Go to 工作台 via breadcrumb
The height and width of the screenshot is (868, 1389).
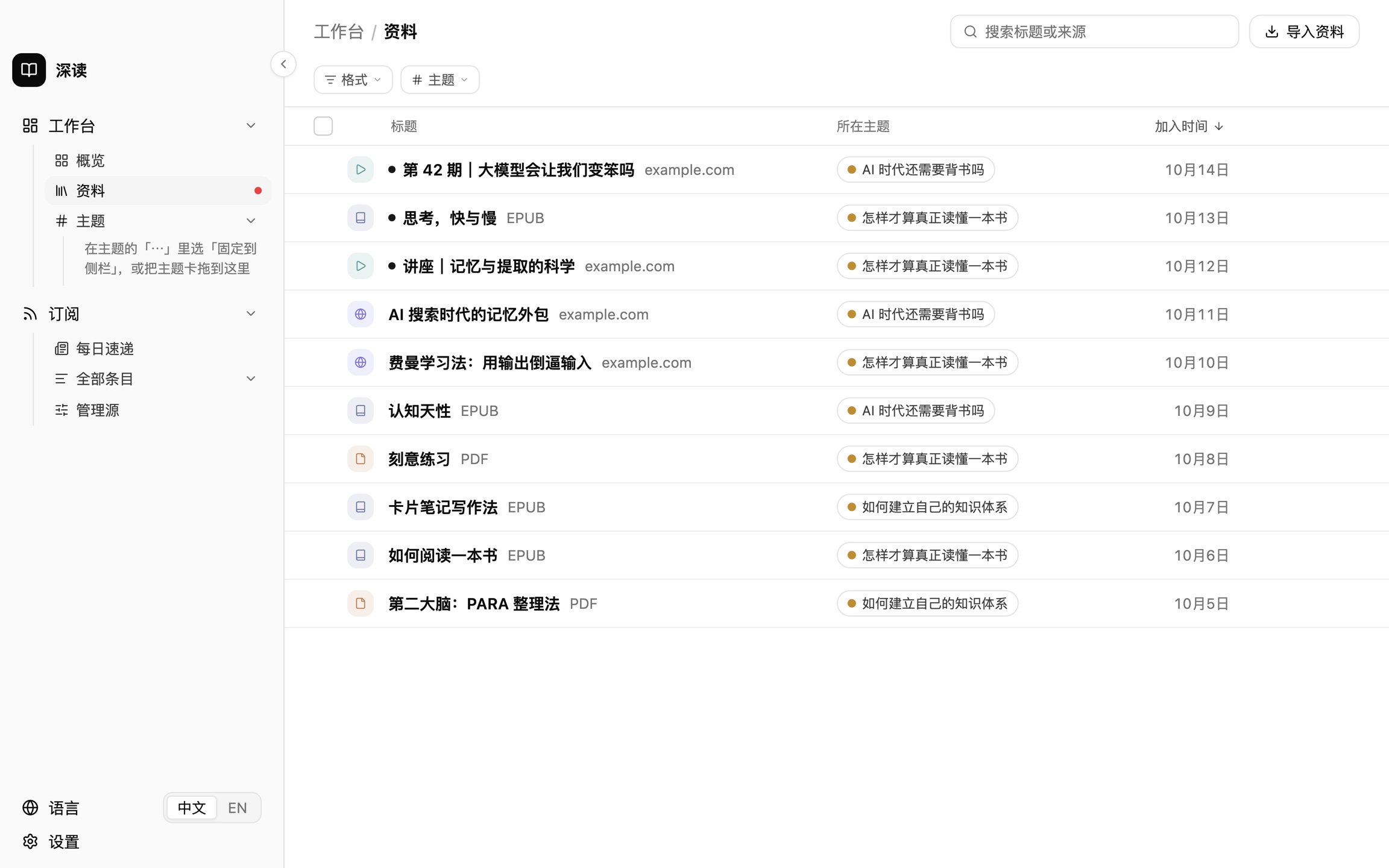(339, 31)
